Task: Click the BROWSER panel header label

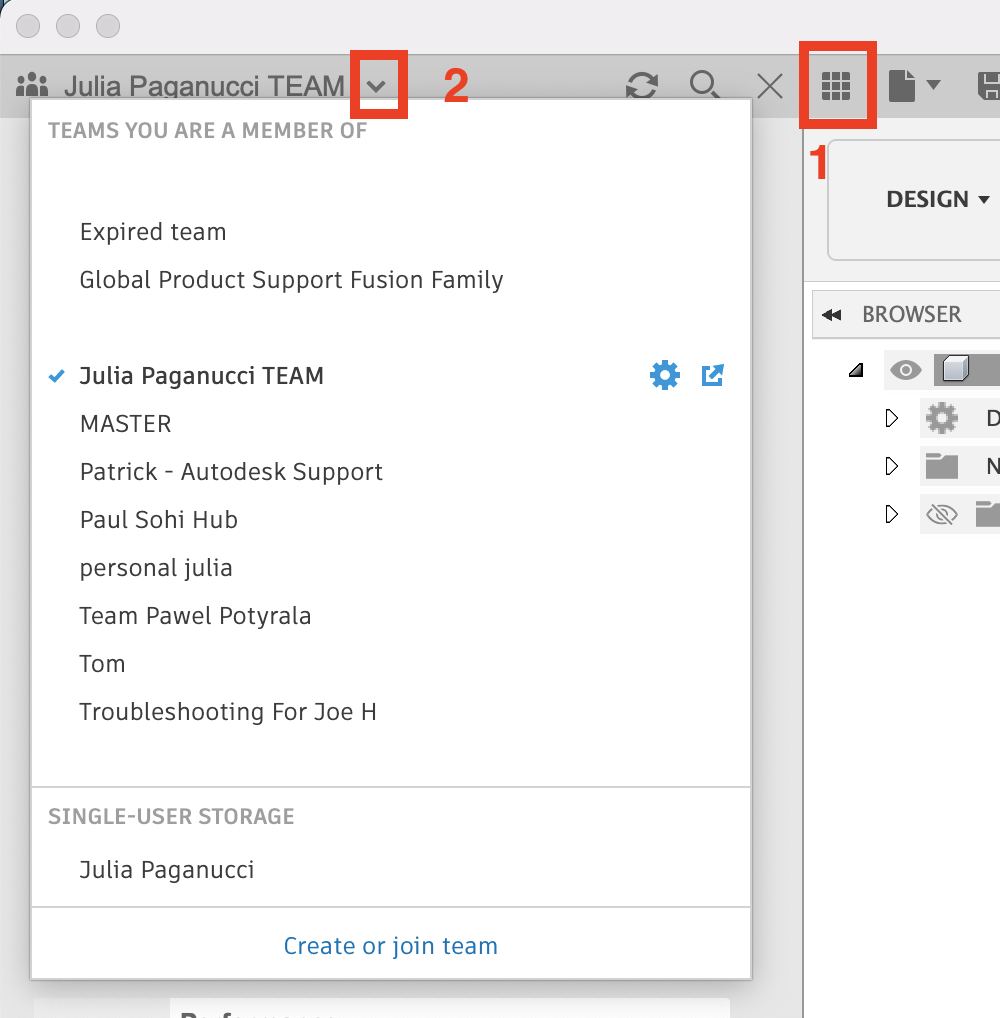Action: pos(912,314)
